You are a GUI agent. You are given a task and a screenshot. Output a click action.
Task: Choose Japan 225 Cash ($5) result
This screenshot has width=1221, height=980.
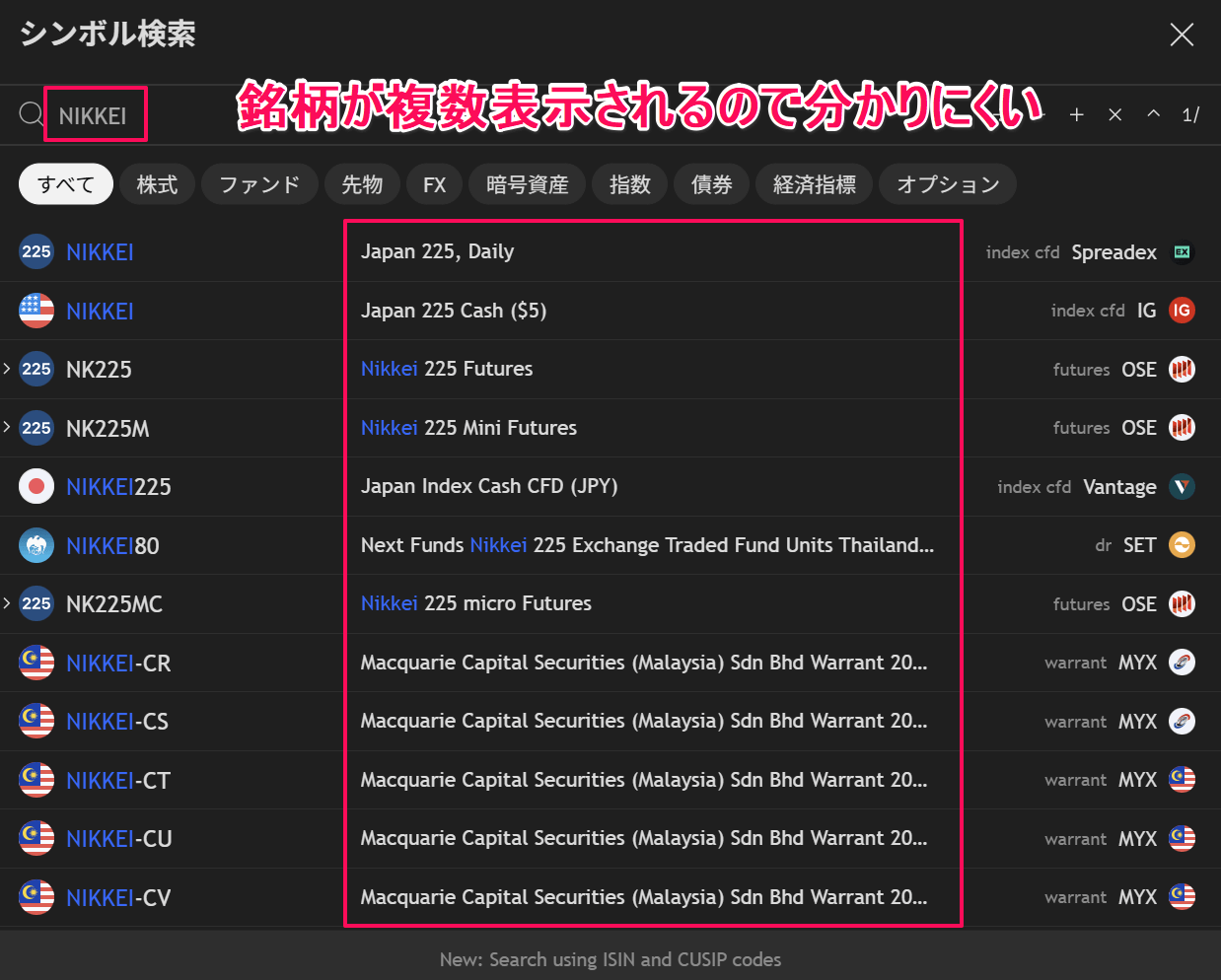click(x=454, y=311)
